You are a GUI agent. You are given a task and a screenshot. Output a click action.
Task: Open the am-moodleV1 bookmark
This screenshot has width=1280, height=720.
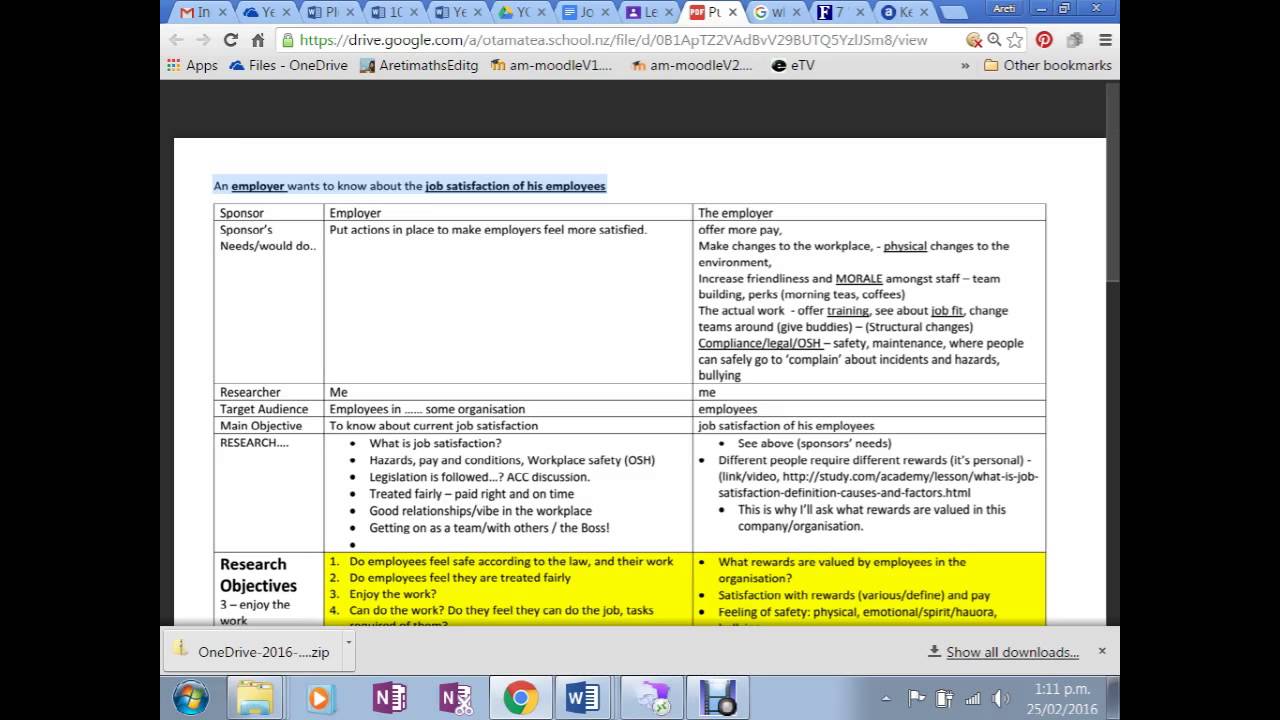pyautogui.click(x=551, y=65)
